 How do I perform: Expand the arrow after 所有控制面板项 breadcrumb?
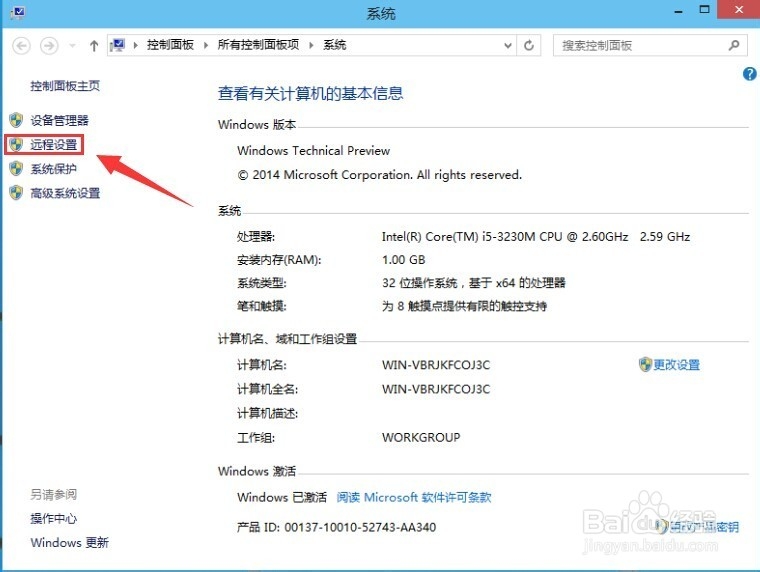[311, 46]
